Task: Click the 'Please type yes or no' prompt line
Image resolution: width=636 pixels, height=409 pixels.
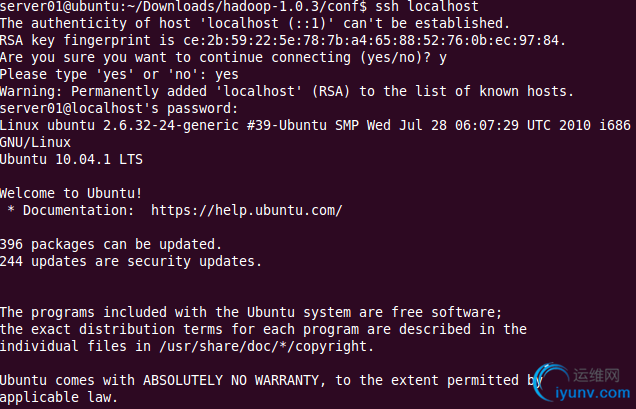Action: point(119,74)
